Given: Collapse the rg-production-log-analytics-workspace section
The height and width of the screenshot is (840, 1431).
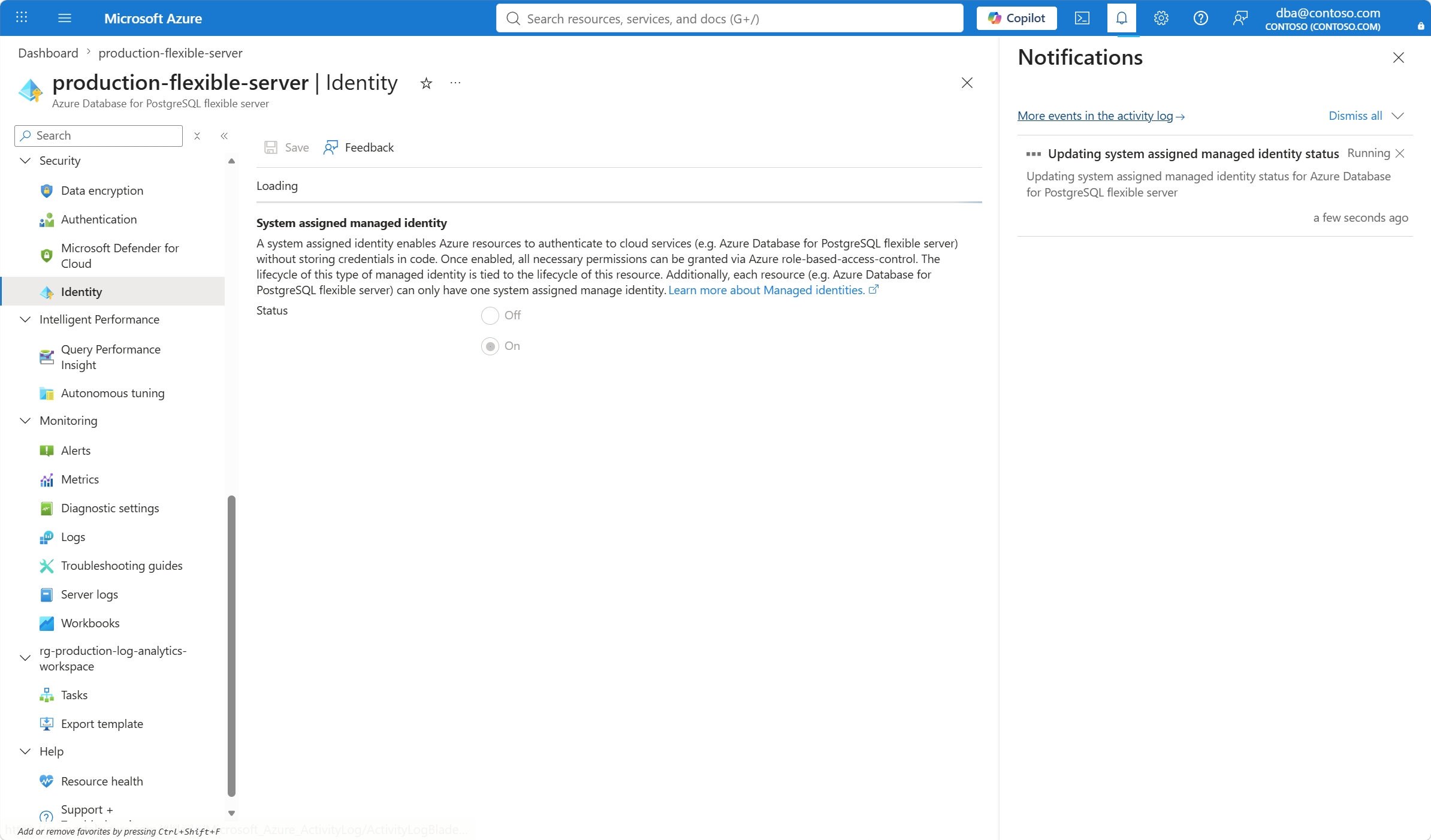Looking at the screenshot, I should 25,658.
